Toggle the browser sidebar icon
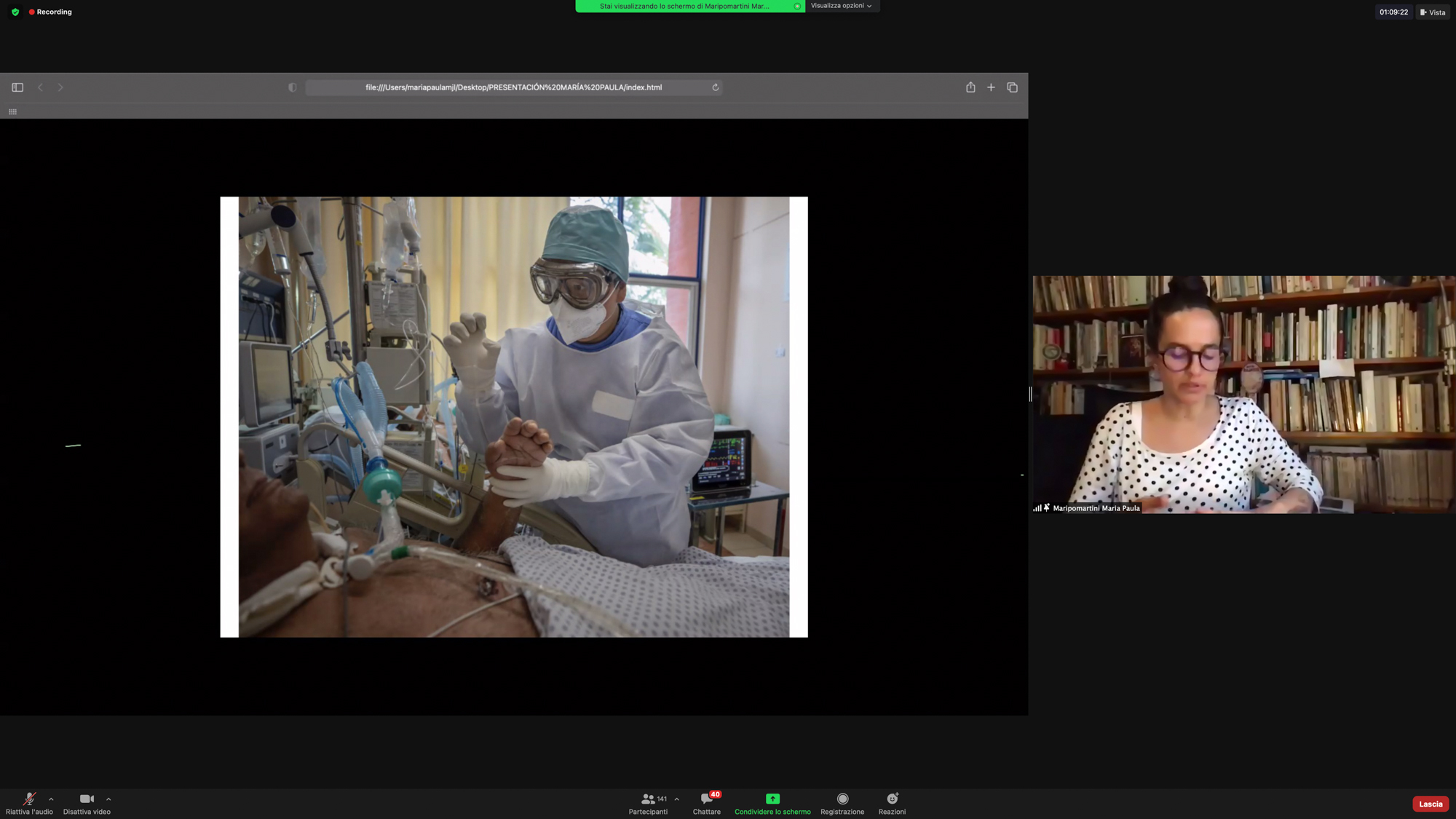 (x=17, y=87)
